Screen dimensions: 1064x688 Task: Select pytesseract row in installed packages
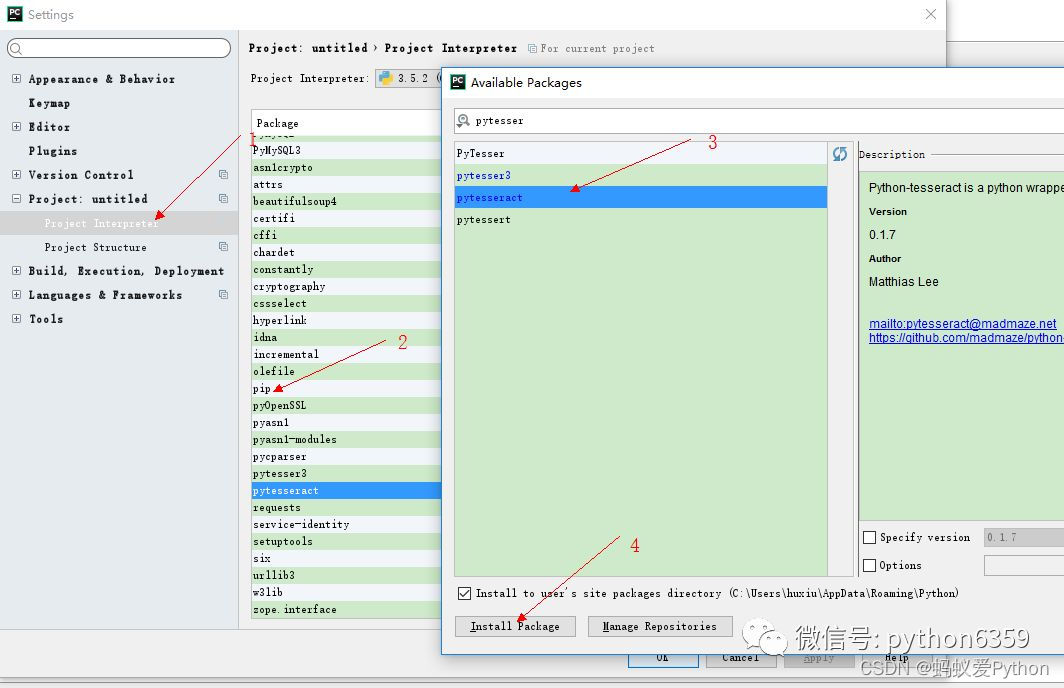(346, 491)
